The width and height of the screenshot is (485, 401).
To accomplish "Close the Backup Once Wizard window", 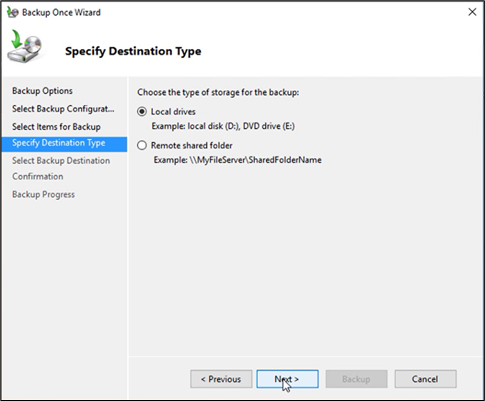I will (472, 12).
